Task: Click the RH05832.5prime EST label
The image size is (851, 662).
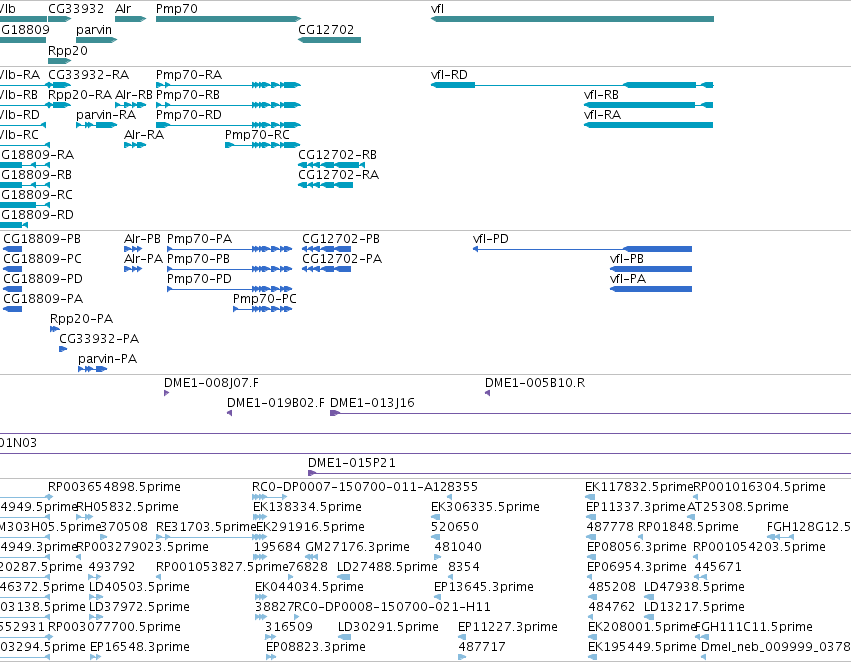Action: click(127, 507)
